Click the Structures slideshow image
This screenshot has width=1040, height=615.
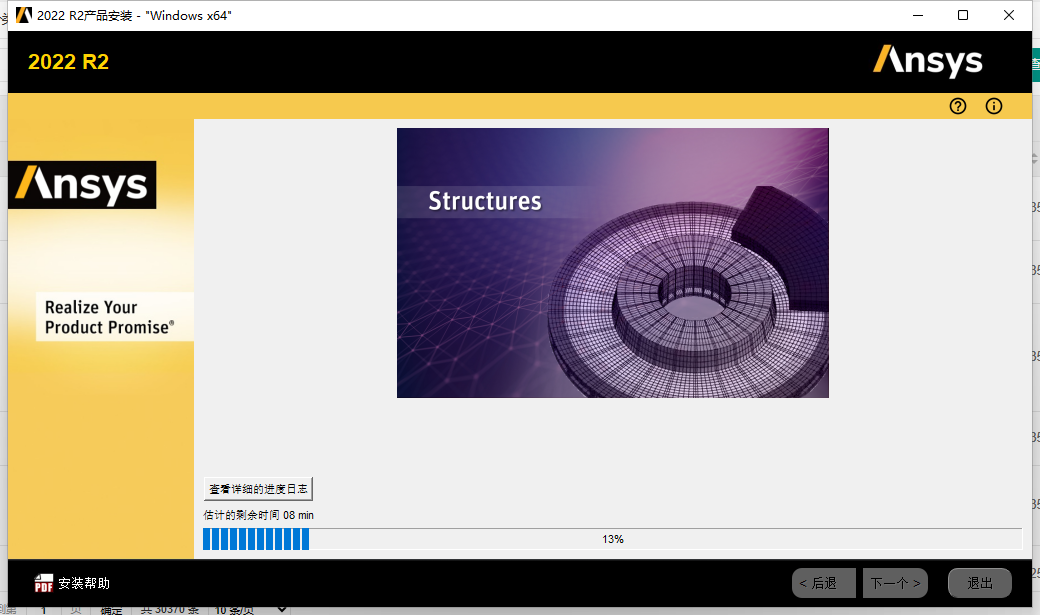(x=613, y=262)
